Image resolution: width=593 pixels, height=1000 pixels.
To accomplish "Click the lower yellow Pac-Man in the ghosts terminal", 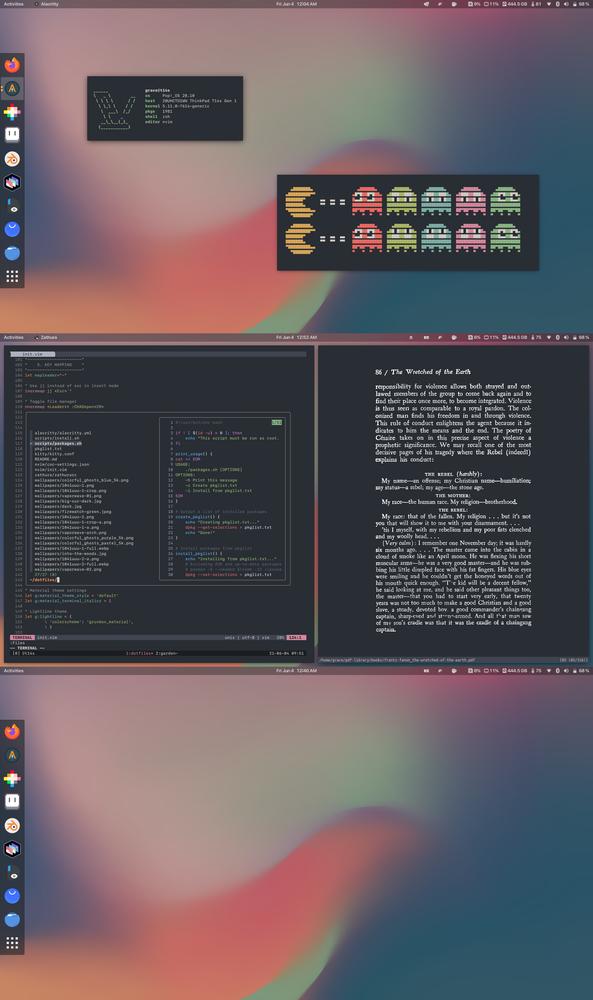I will tap(300, 239).
